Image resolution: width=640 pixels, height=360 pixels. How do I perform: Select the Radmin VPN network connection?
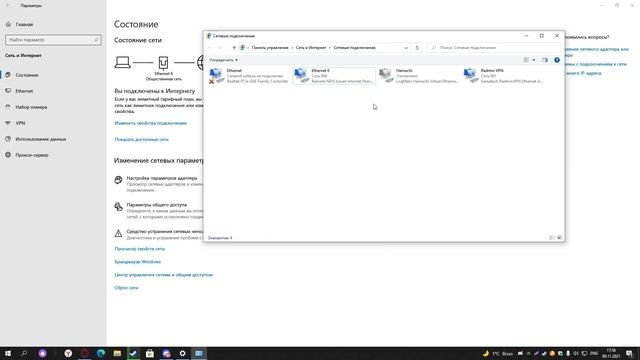pos(503,76)
